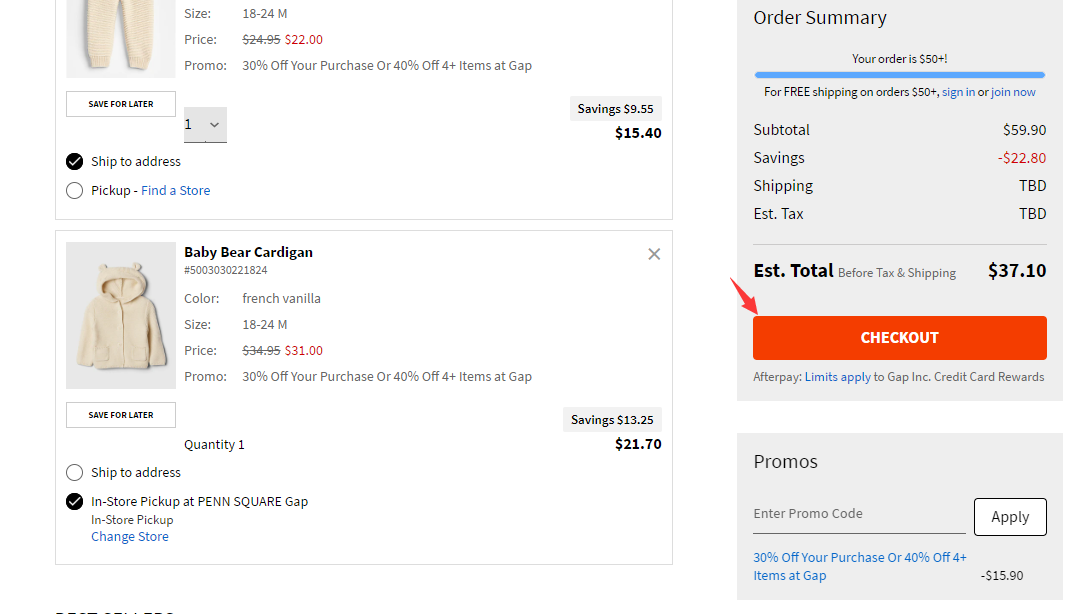
Task: Open the Baby Bear Cardigan product title
Action: [x=248, y=252]
